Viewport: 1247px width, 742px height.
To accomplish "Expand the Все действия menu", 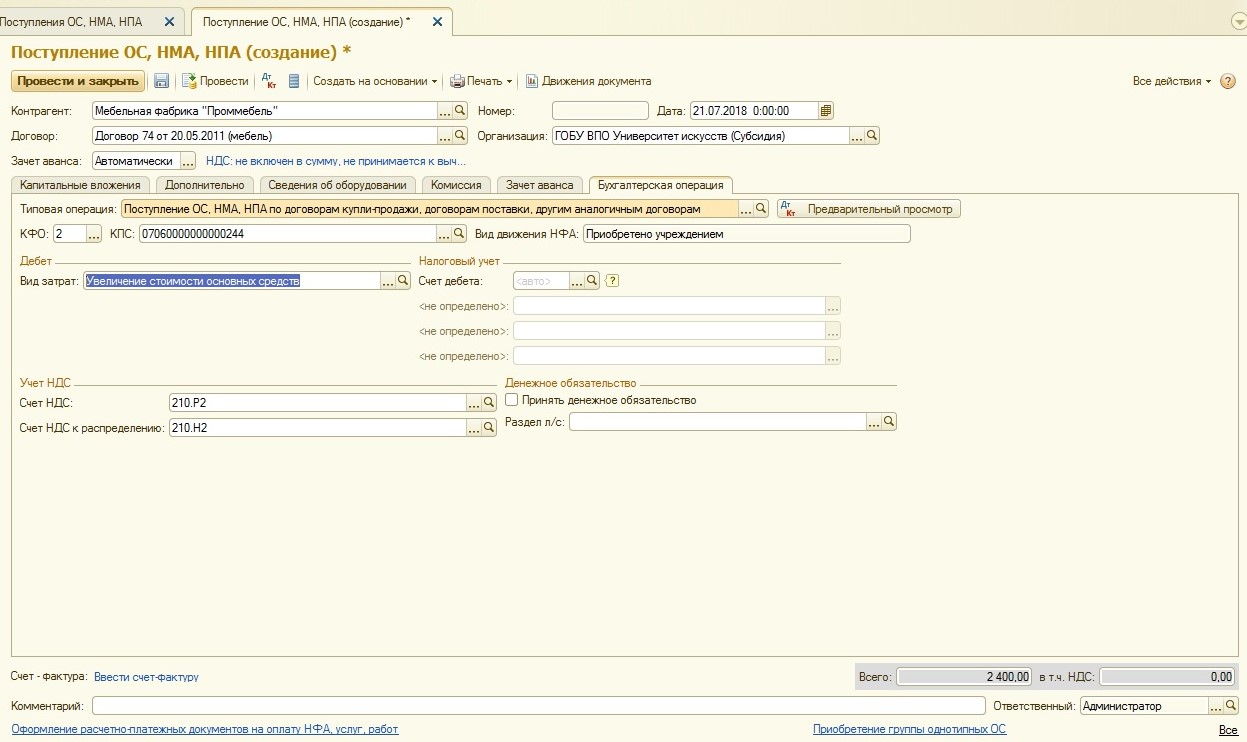I will pos(1171,81).
